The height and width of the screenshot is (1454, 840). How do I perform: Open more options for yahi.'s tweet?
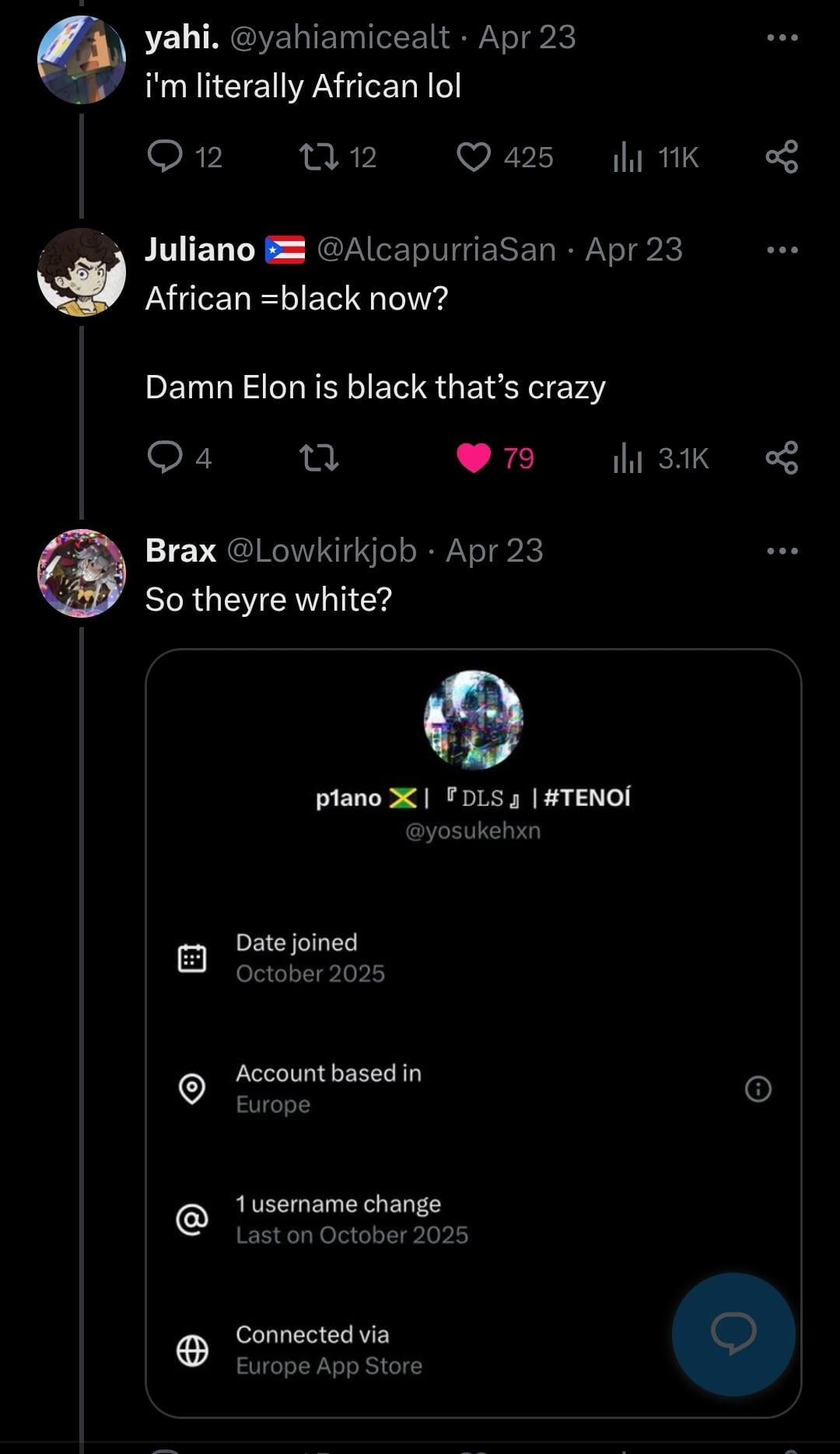click(x=782, y=37)
